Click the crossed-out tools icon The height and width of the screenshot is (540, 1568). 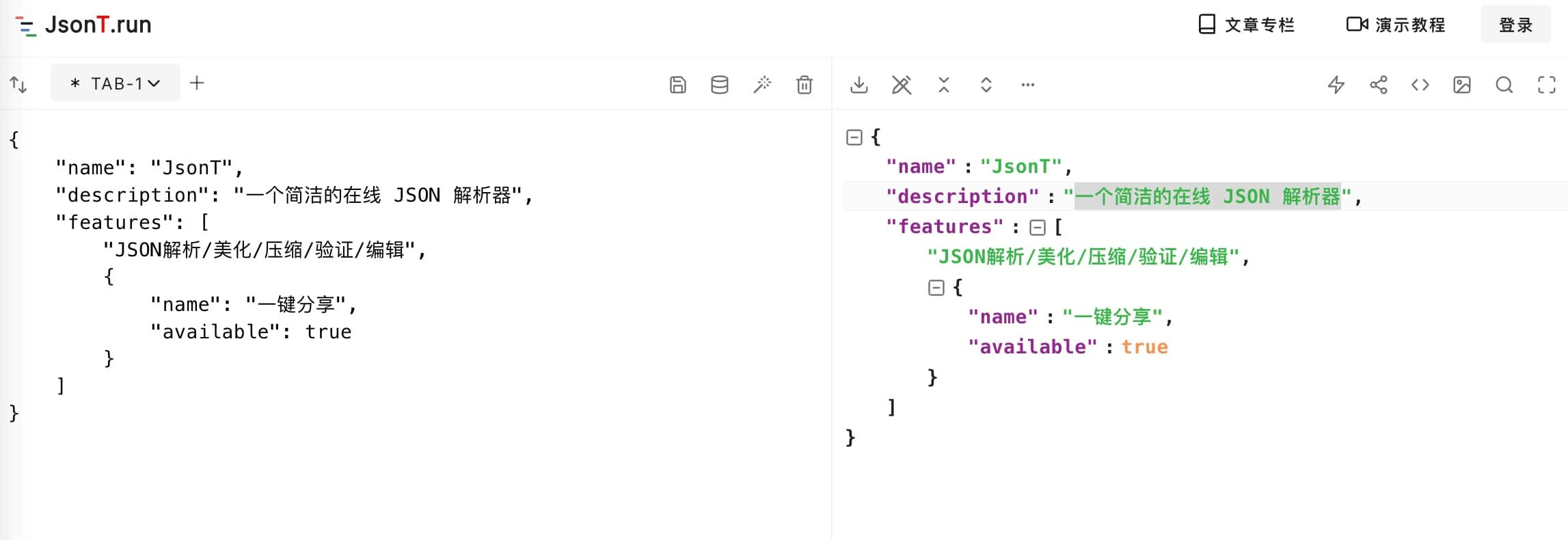click(902, 85)
